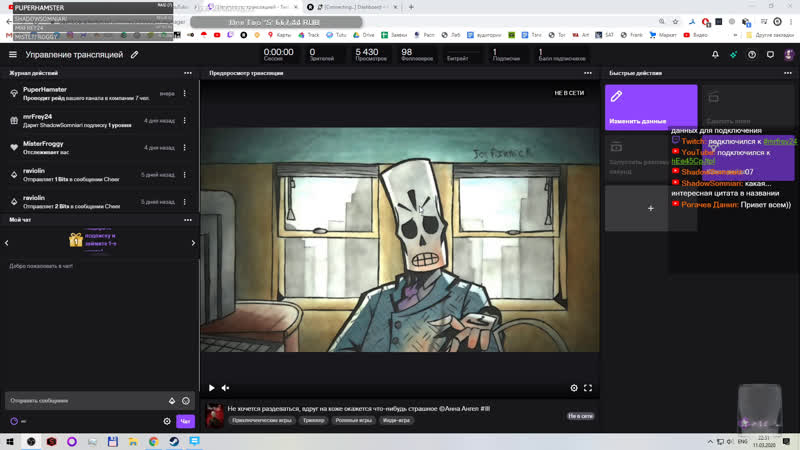The height and width of the screenshot is (450, 800).
Task: Click the pencil next to Управление трансляцией
Action: click(134, 55)
